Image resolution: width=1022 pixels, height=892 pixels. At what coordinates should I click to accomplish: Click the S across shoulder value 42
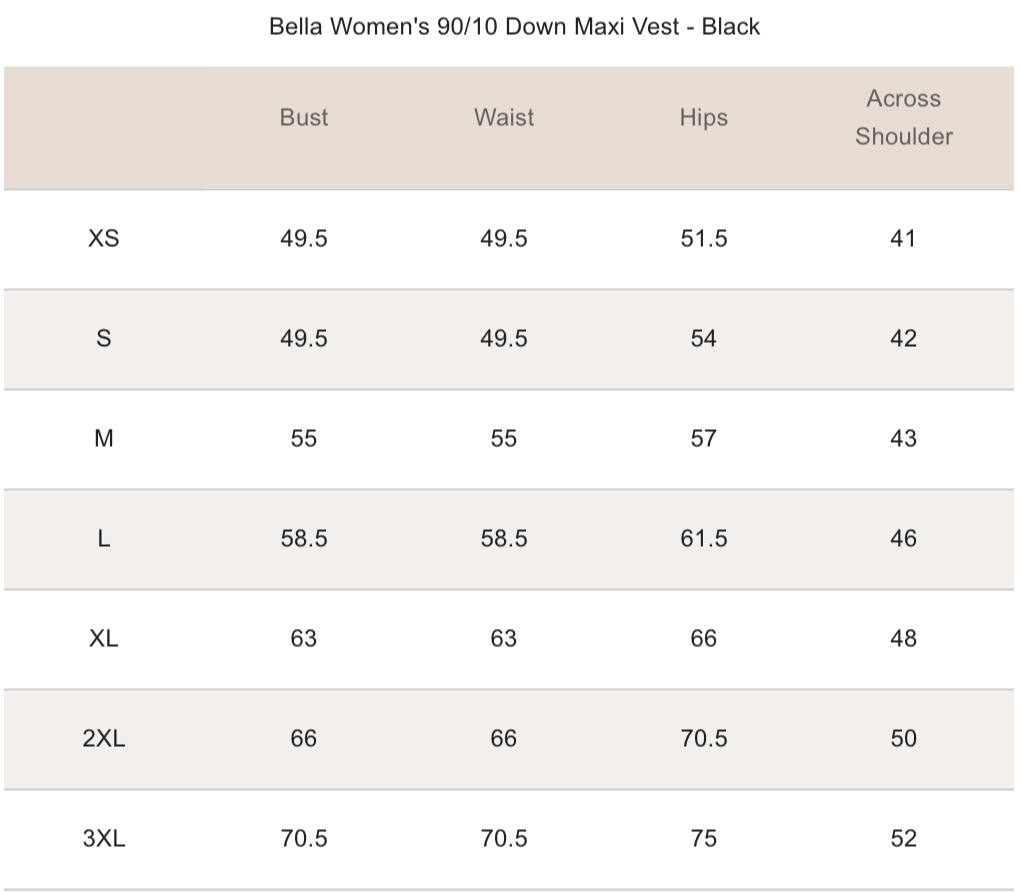click(x=903, y=338)
